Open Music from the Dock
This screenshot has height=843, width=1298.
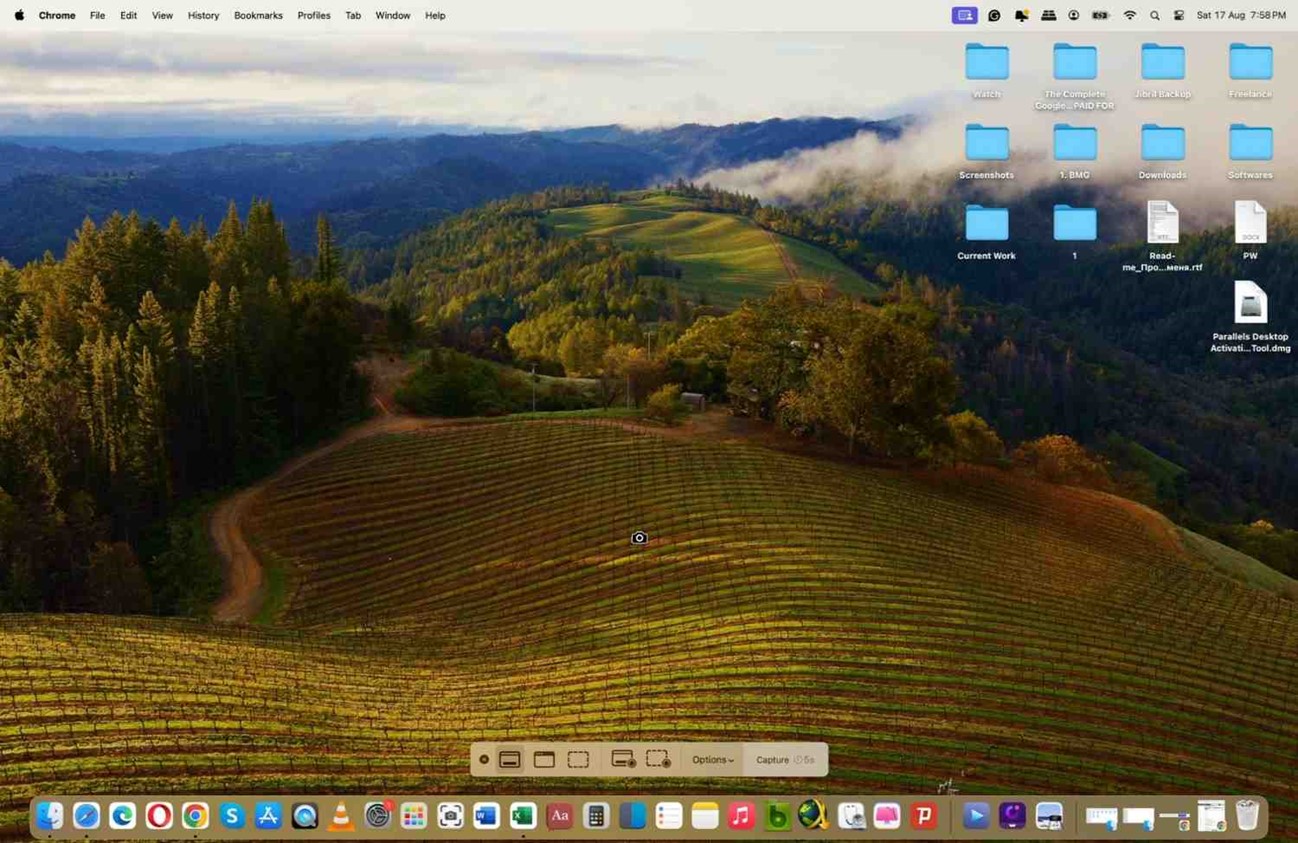(x=741, y=816)
